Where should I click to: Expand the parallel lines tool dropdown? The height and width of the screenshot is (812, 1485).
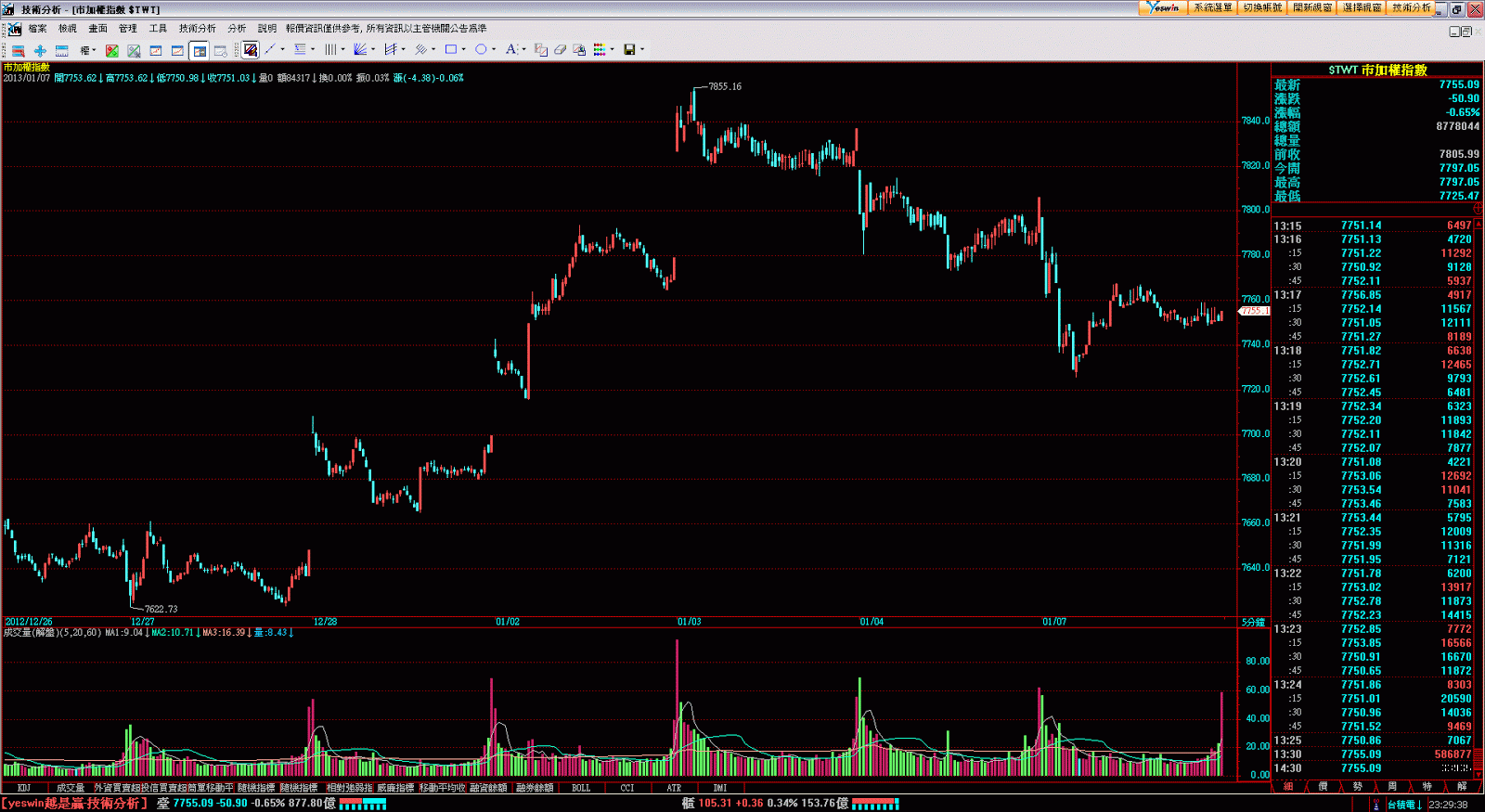pos(433,50)
